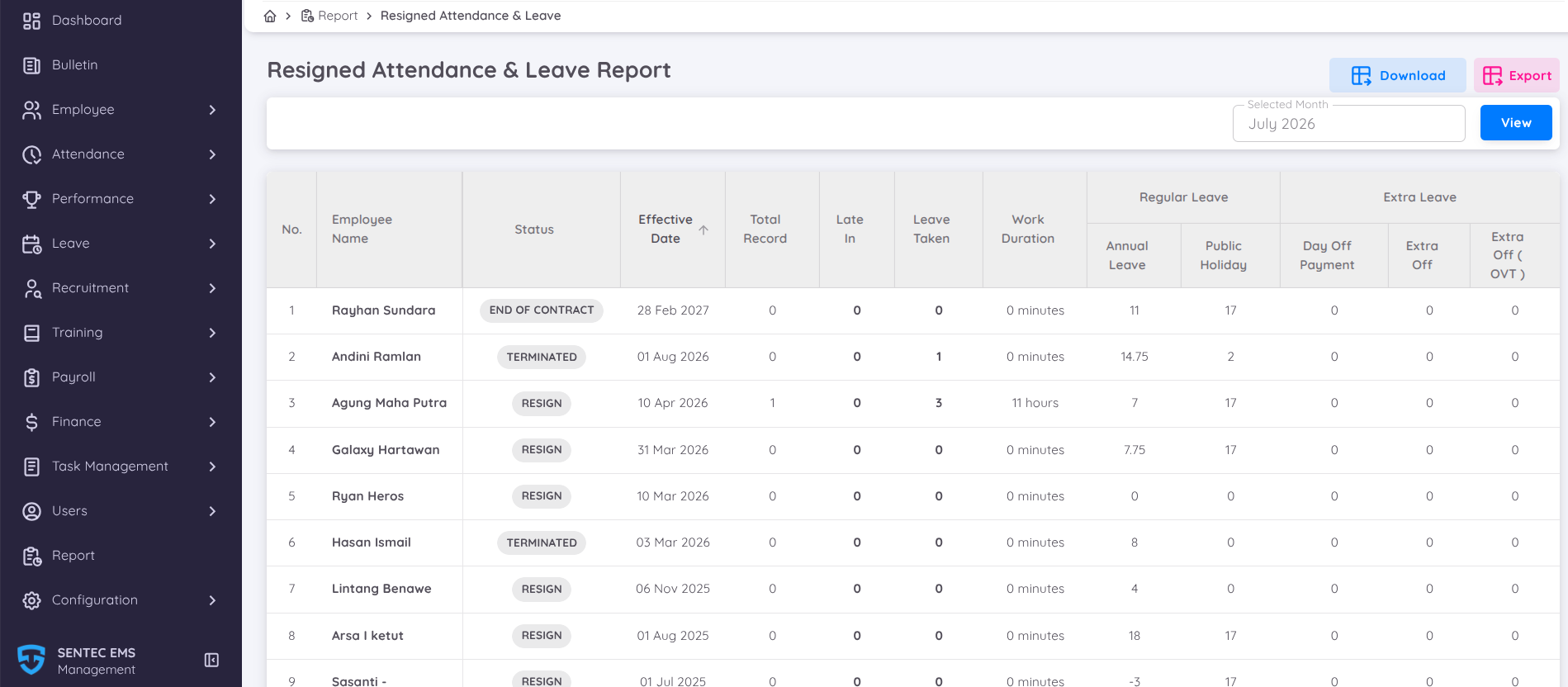Viewport: 1568px width, 687px height.
Task: Download the report
Action: point(1397,75)
